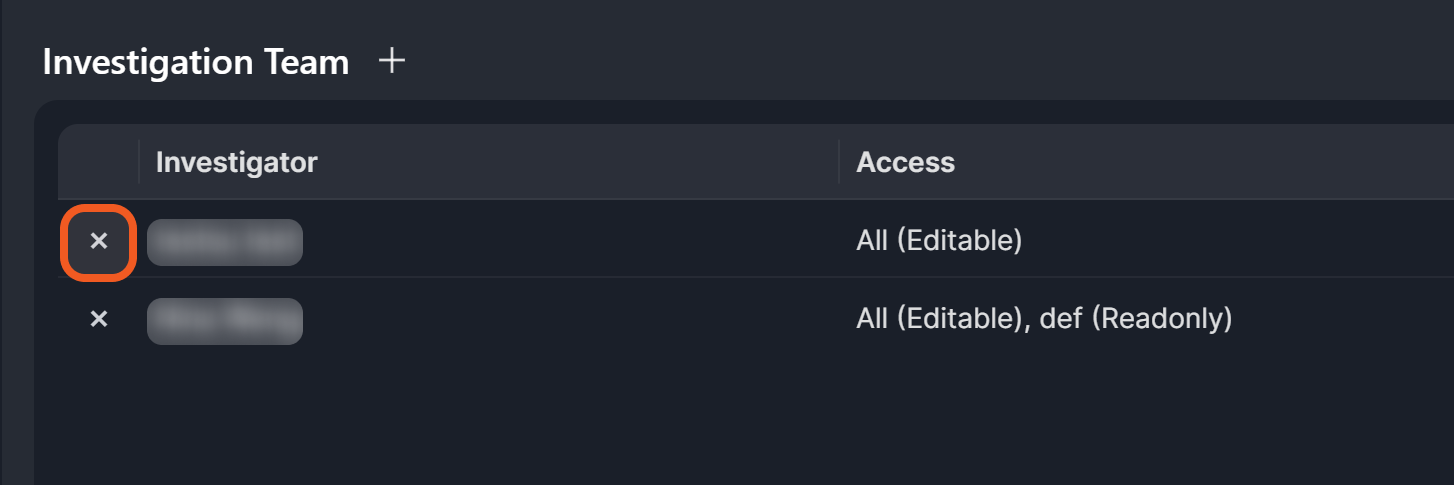Click the "Investigation Team" section heading
The width and height of the screenshot is (1454, 485).
coord(196,62)
